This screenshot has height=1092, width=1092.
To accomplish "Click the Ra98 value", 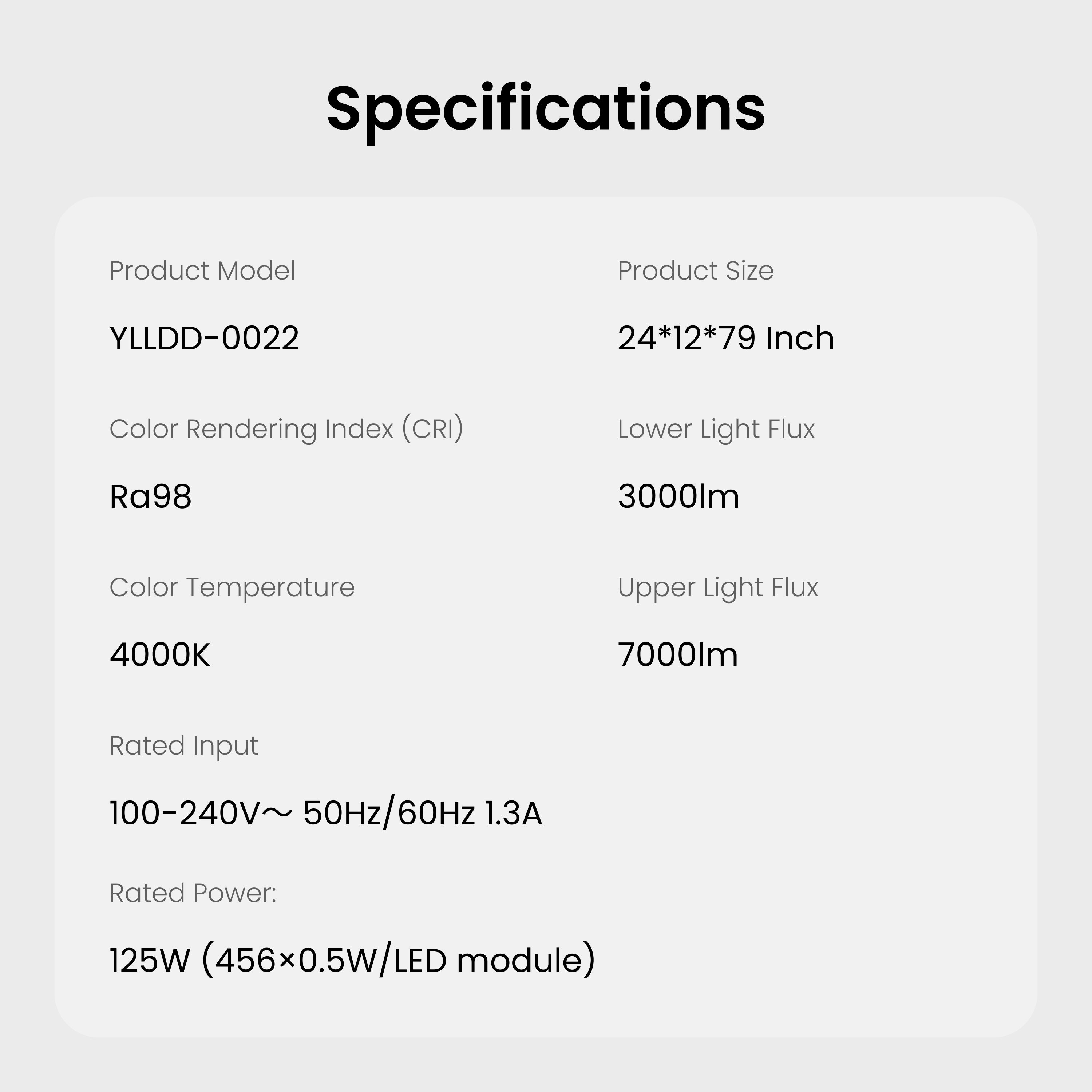I will point(150,496).
